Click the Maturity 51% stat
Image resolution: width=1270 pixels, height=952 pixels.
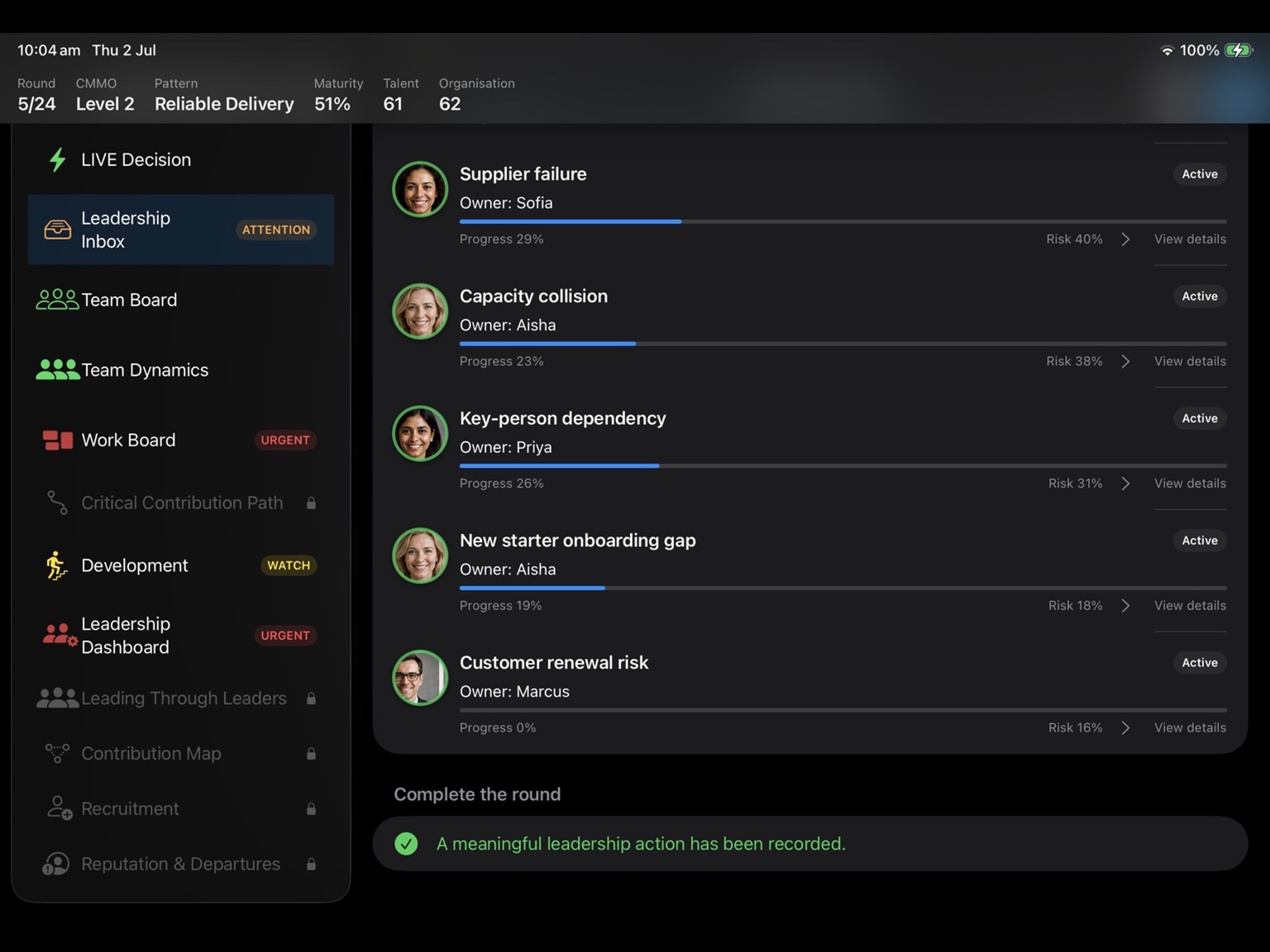click(338, 94)
